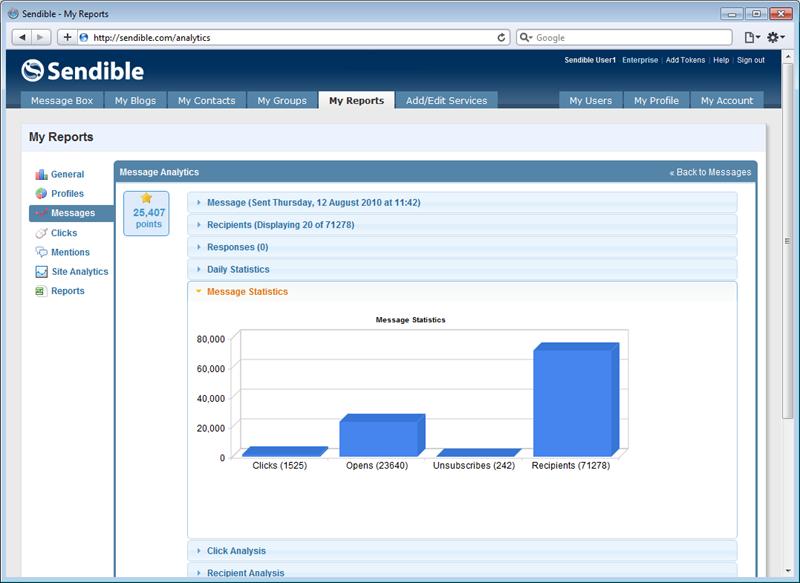Expand the Recipients section
The height and width of the screenshot is (583, 800).
(x=462, y=225)
